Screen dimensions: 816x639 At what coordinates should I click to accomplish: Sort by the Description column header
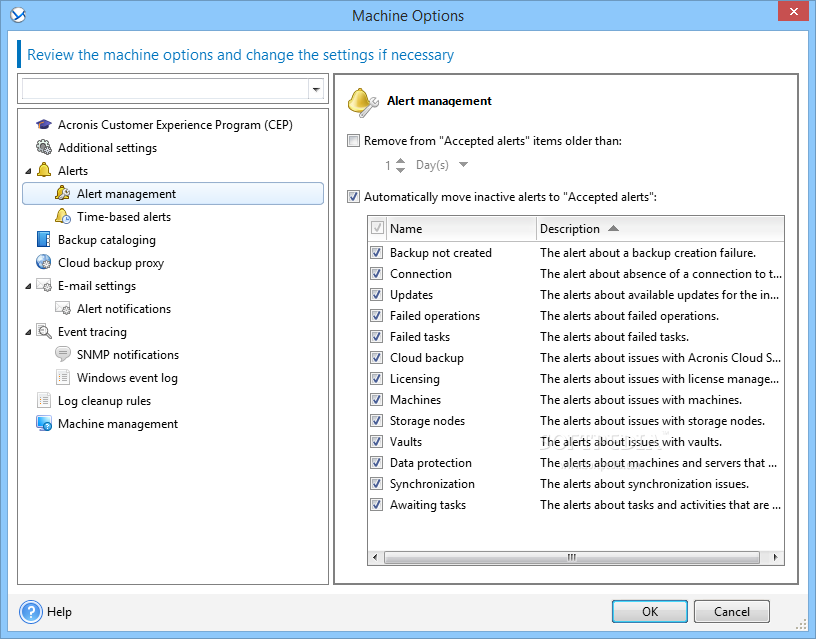click(x=660, y=228)
